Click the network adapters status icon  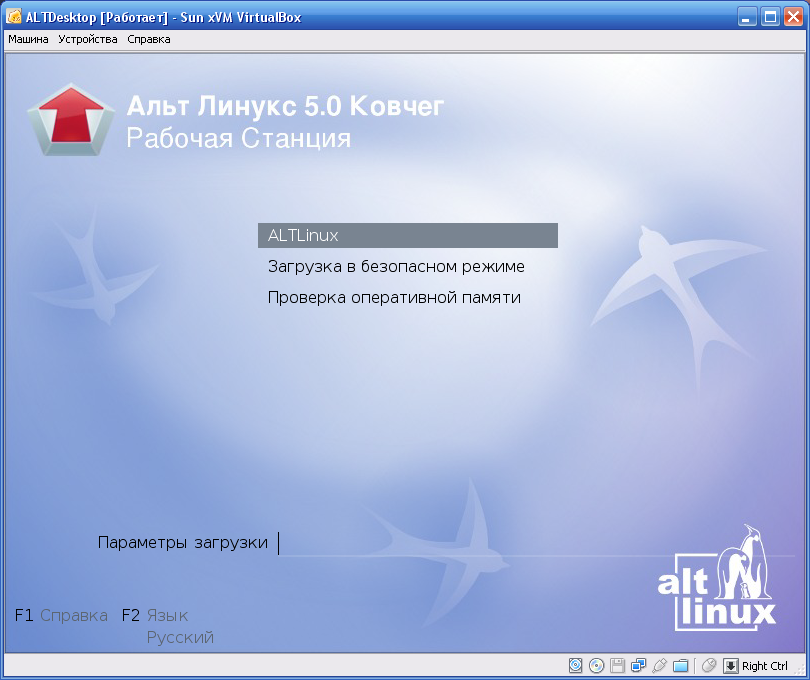pyautogui.click(x=638, y=666)
